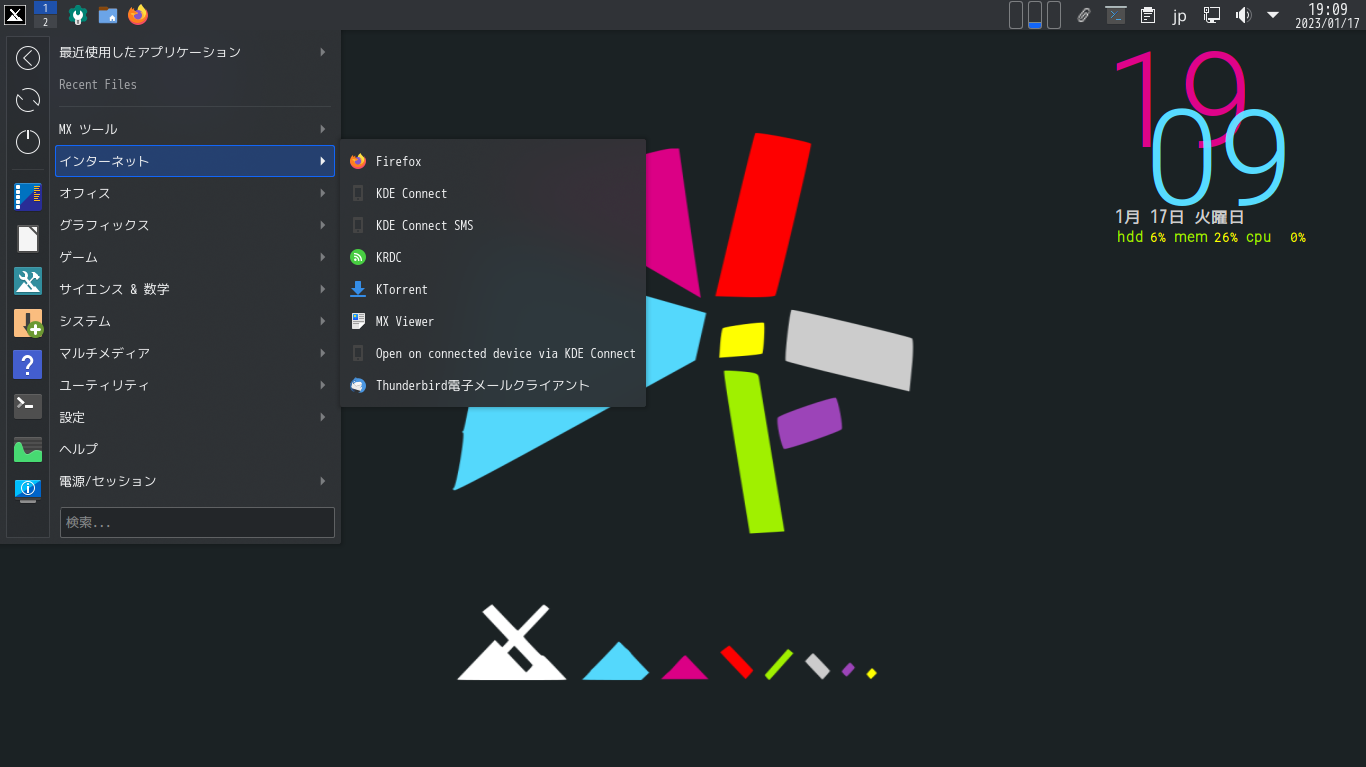Screen dimensions: 1366x767
Task: Open the MX ツール category
Action: pyautogui.click(x=194, y=129)
